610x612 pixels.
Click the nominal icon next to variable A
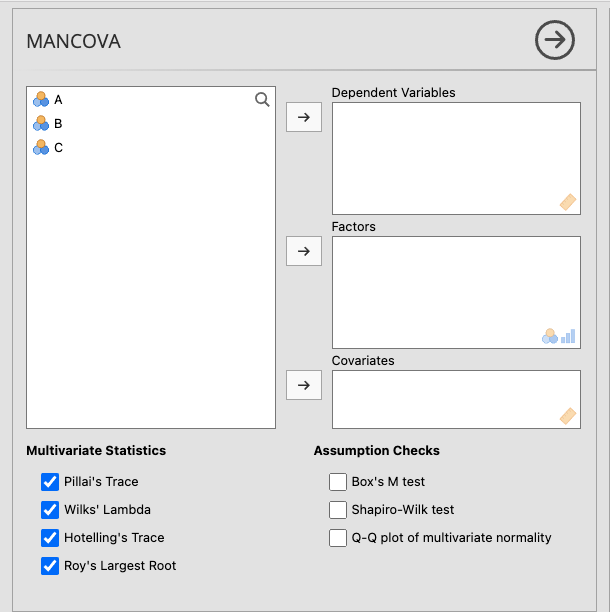(41, 99)
